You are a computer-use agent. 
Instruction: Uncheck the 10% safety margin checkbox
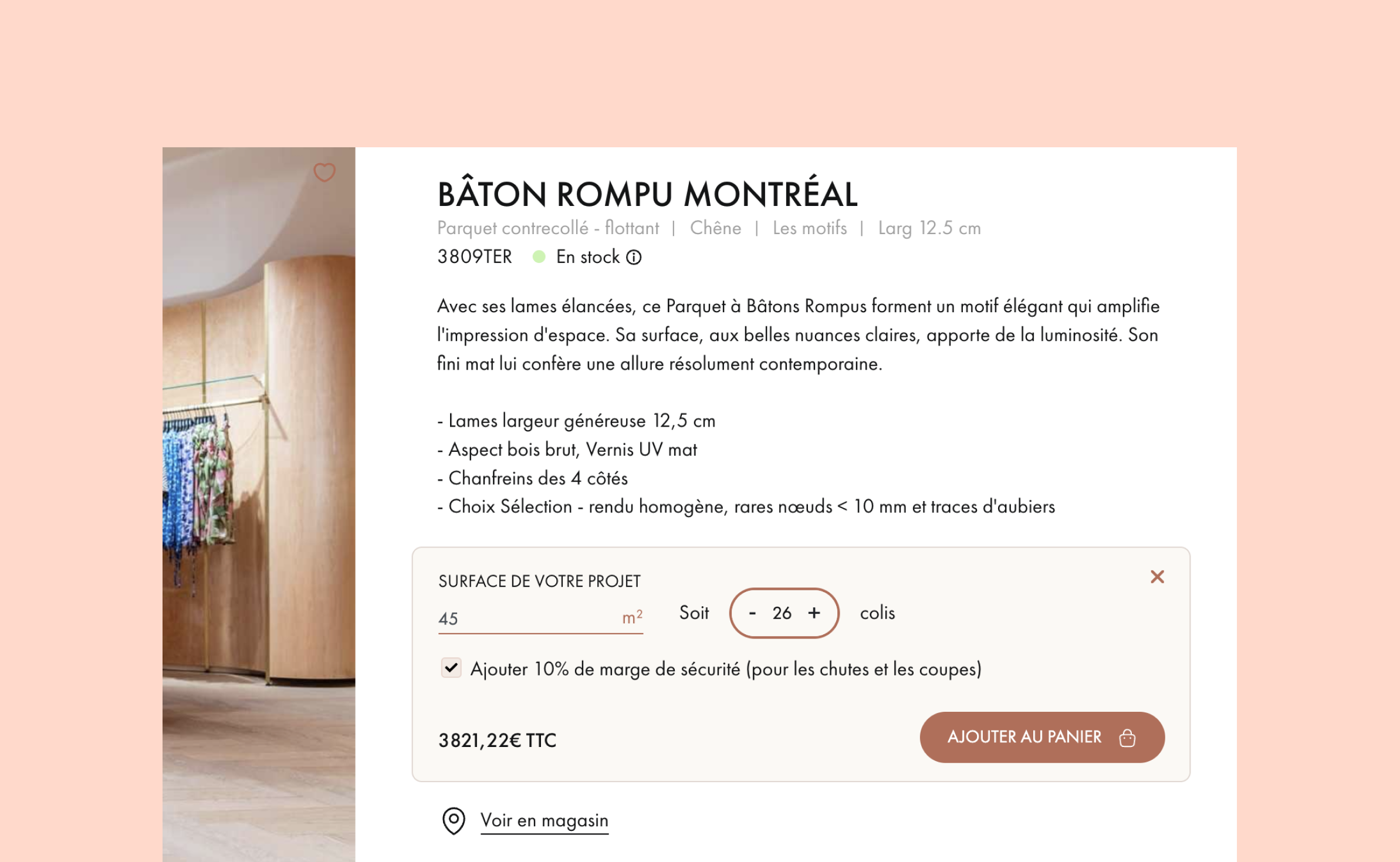451,668
